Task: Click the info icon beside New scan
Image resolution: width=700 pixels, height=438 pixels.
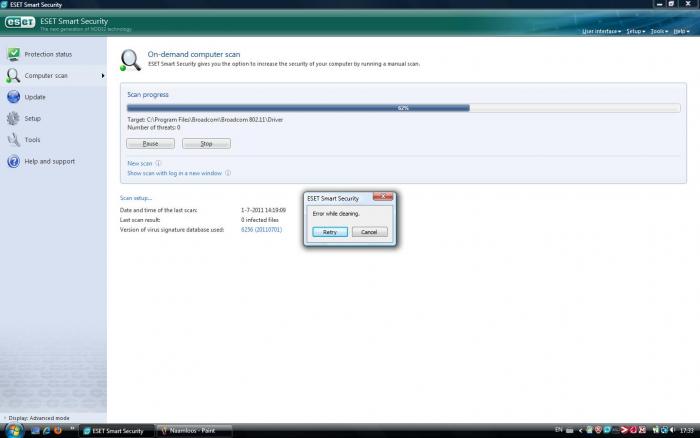Action: point(158,163)
